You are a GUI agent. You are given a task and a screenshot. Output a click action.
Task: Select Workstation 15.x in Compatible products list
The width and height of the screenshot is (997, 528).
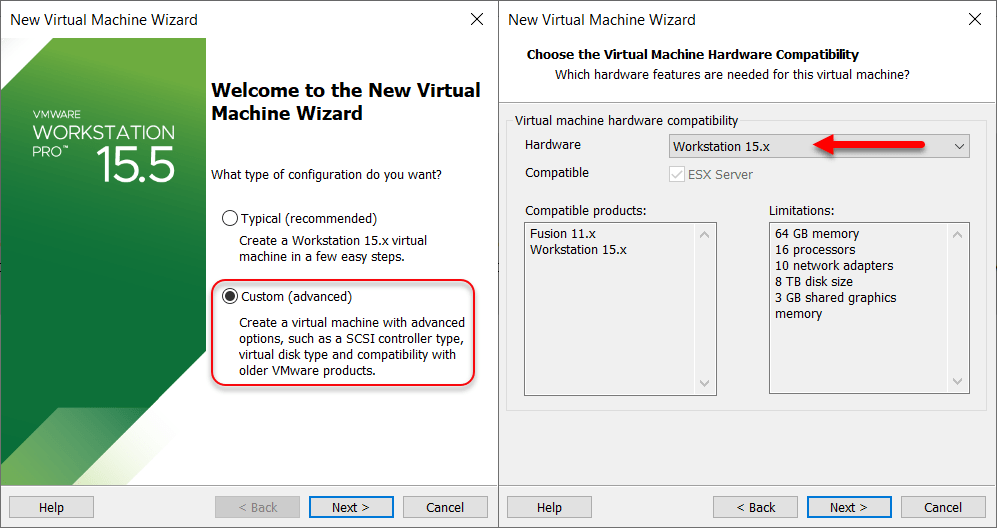click(578, 249)
